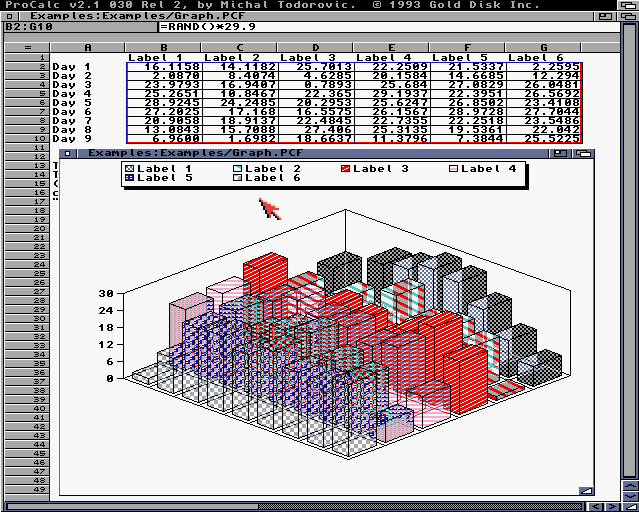The height and width of the screenshot is (512, 639).
Task: Select cell with value 29.1937
Action: [x=392, y=94]
